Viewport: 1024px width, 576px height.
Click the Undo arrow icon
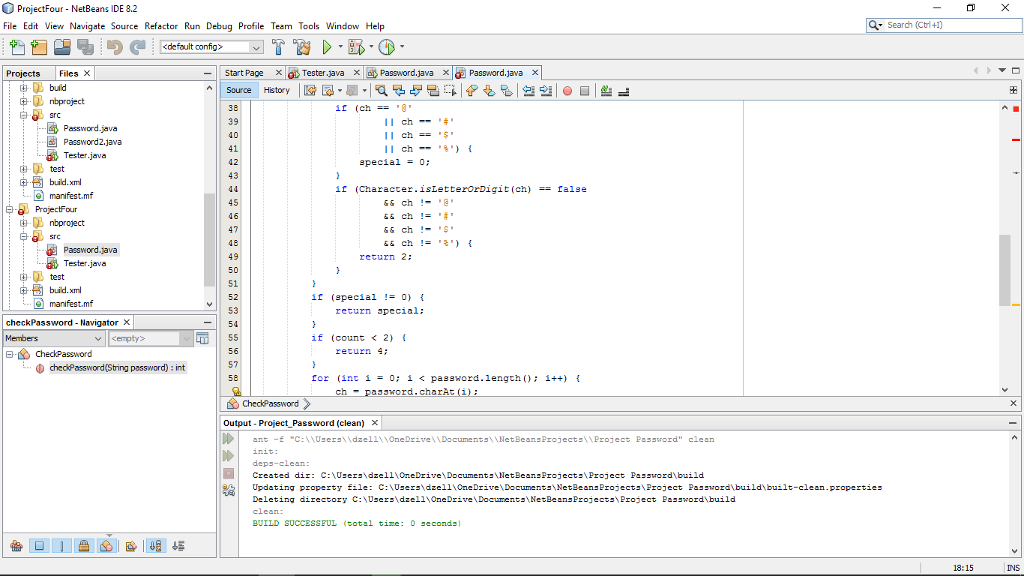point(114,47)
